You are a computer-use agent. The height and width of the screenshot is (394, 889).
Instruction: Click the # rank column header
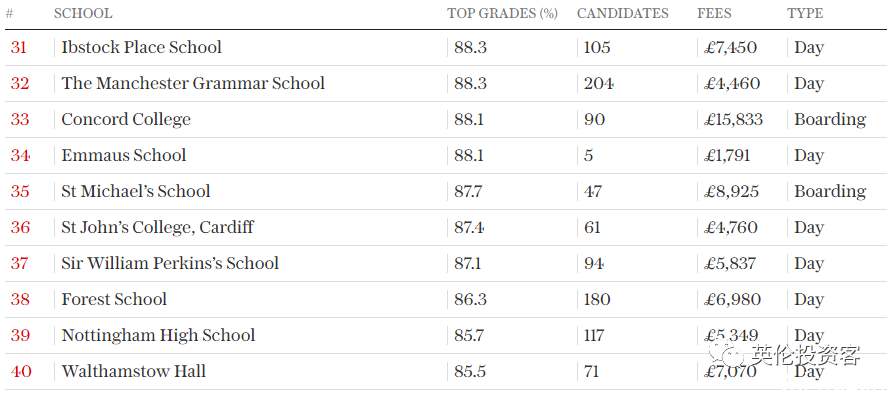tap(9, 14)
